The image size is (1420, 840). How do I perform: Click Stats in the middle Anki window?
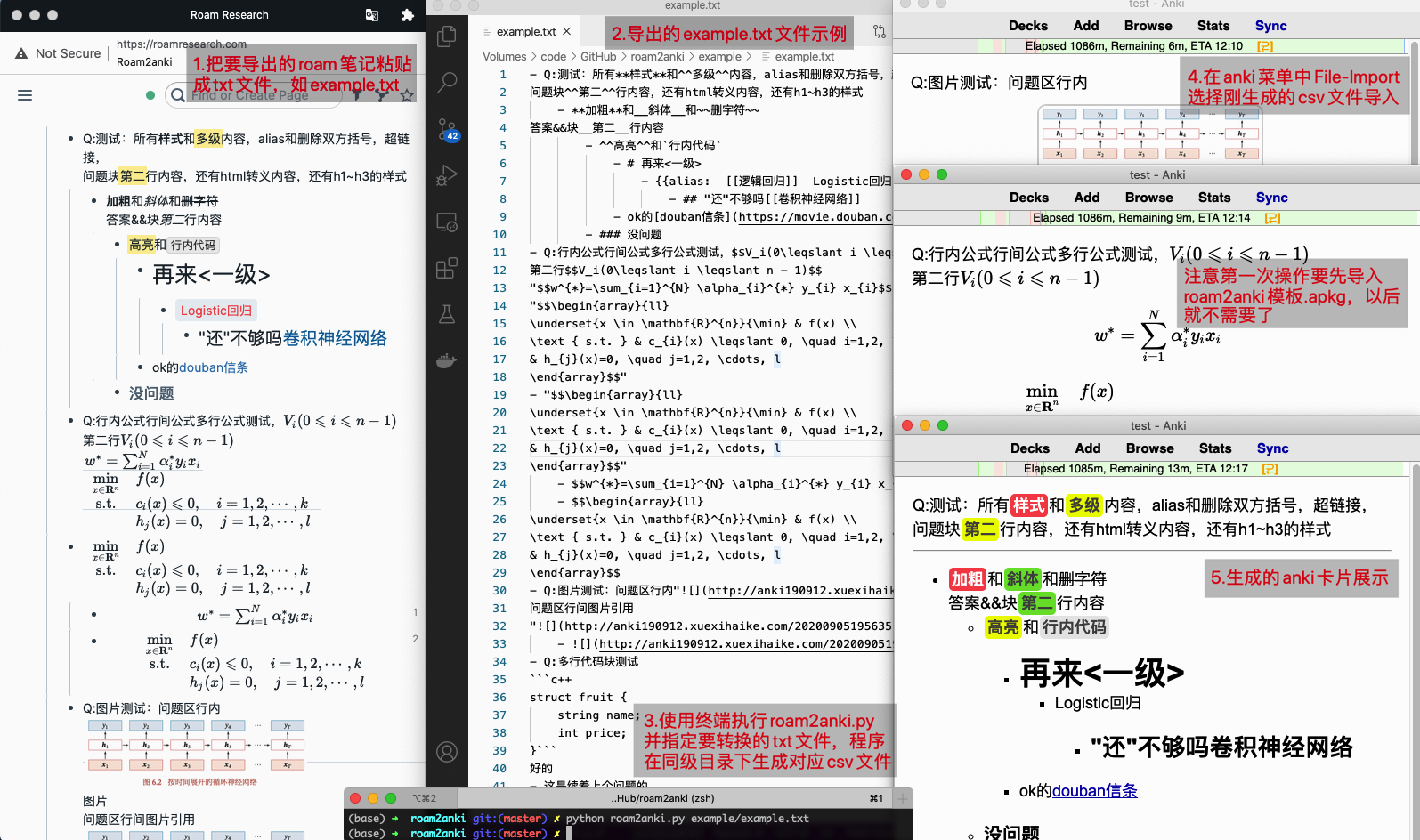[x=1214, y=198]
